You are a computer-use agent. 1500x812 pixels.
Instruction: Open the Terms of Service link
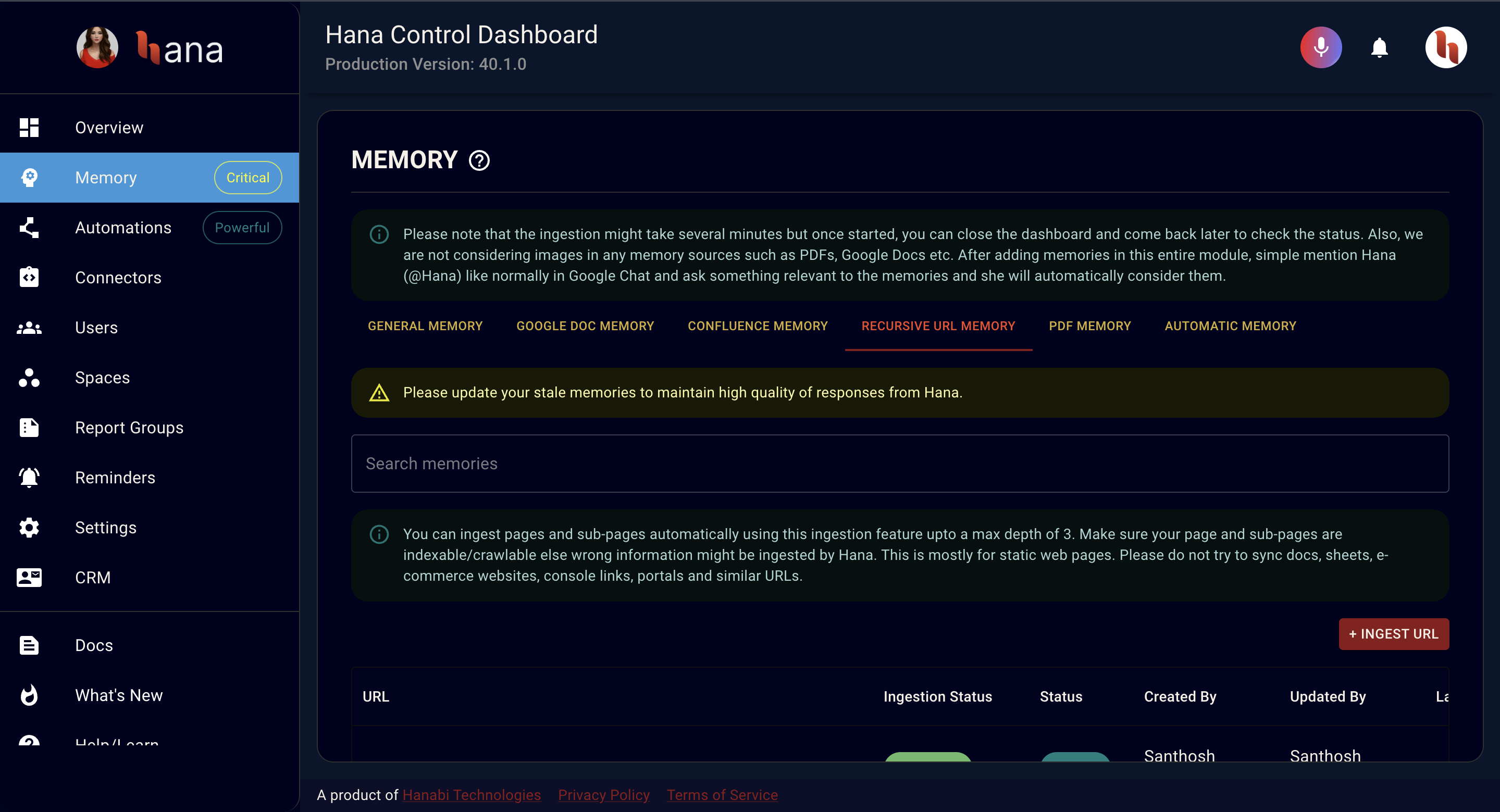coord(722,795)
